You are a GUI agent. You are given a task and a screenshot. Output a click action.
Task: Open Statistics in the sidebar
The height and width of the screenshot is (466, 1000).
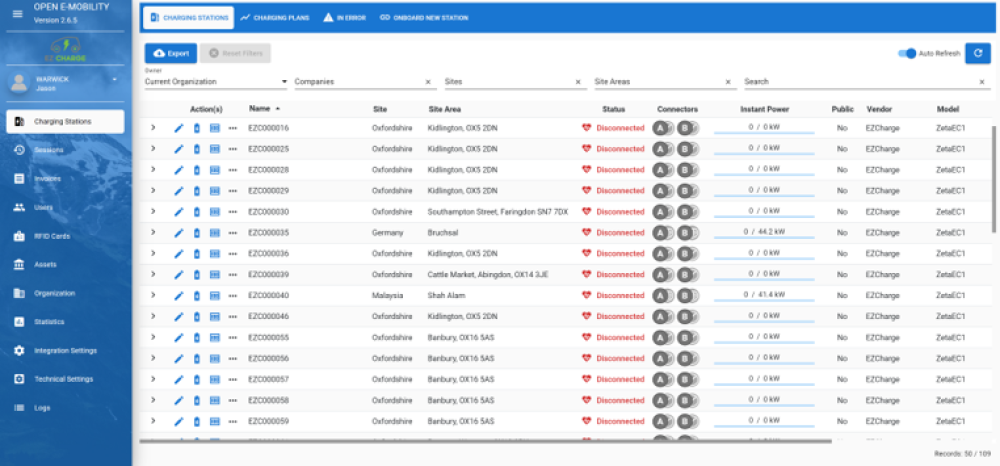[x=49, y=322]
